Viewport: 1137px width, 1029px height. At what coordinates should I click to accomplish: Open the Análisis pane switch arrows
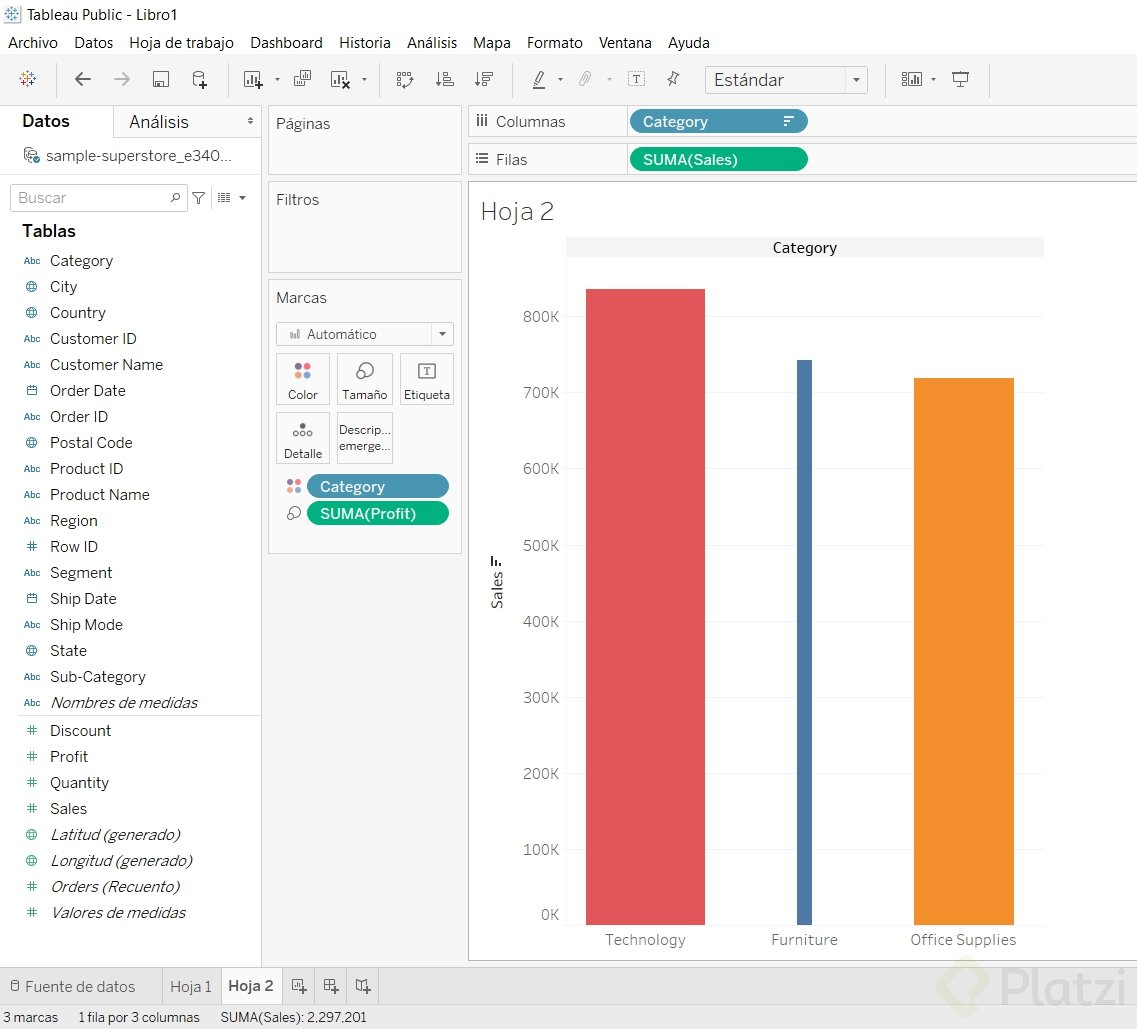click(x=250, y=121)
